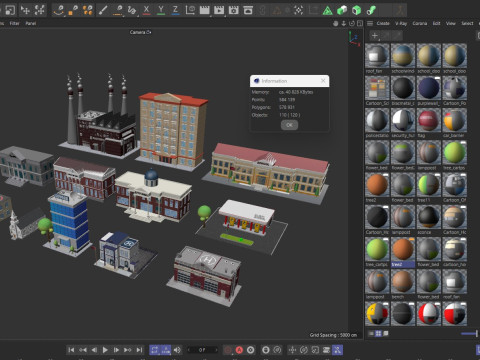Select the purplewall material thumbnail
480x360 pixels.
click(429, 88)
